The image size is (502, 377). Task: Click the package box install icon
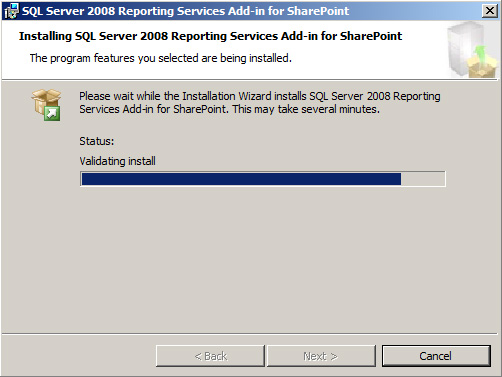[x=47, y=105]
